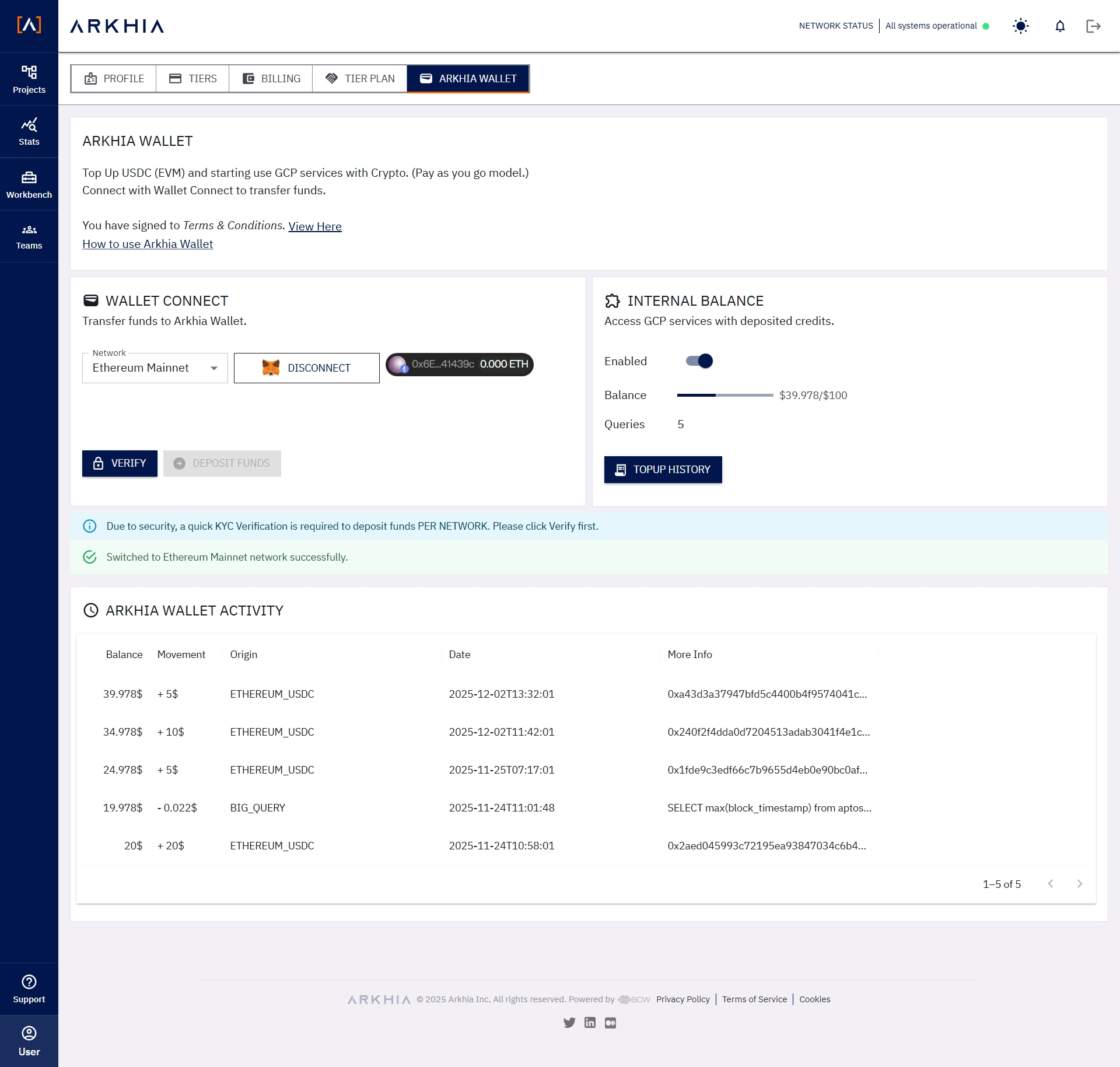
Task: Open Projects from the sidebar
Action: (x=29, y=79)
